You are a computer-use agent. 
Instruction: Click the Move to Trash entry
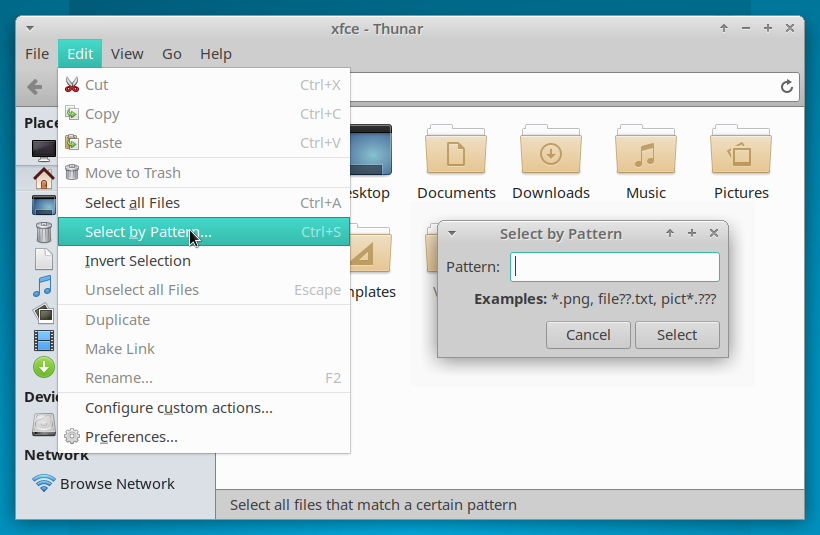(204, 173)
